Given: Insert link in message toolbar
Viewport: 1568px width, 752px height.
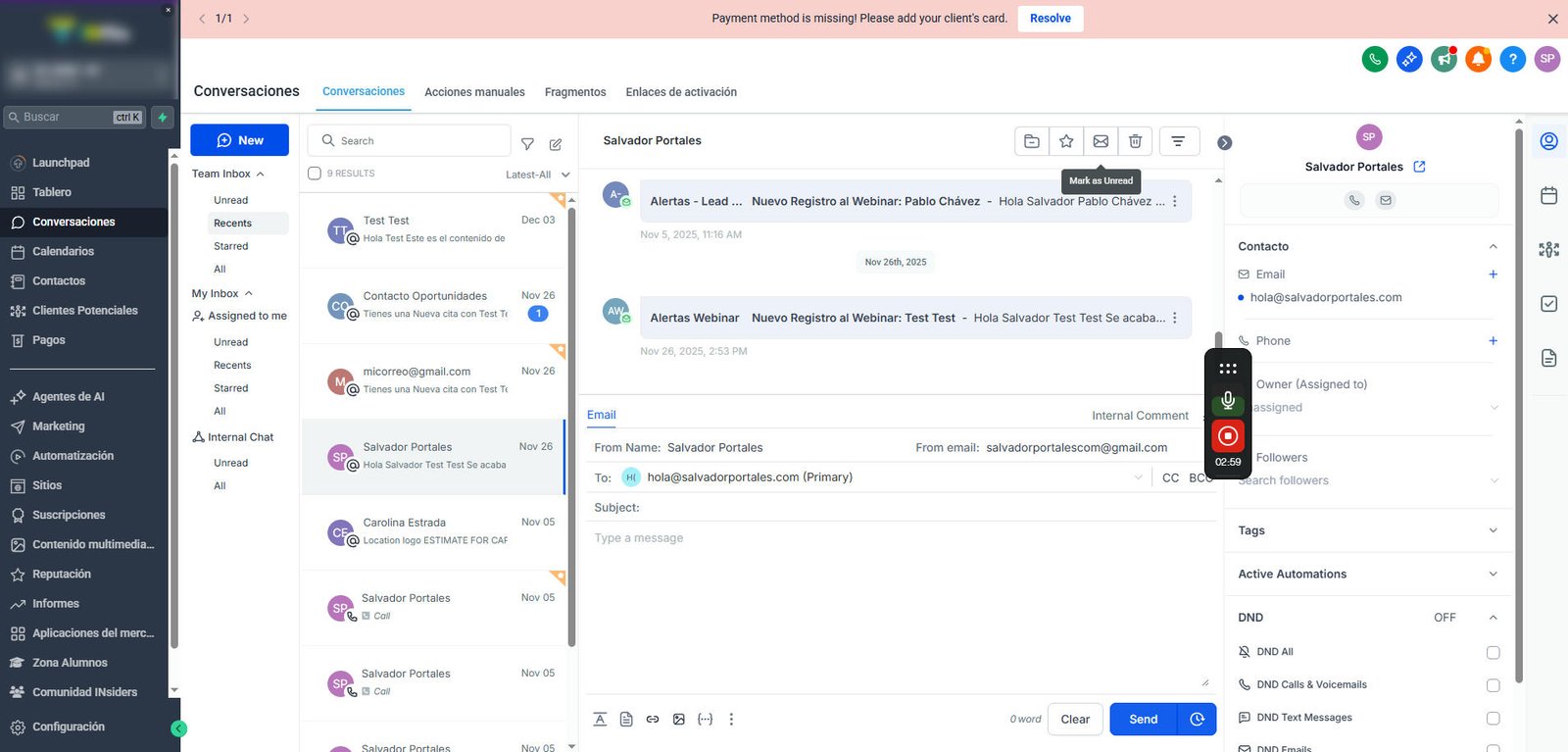Looking at the screenshot, I should (x=653, y=719).
